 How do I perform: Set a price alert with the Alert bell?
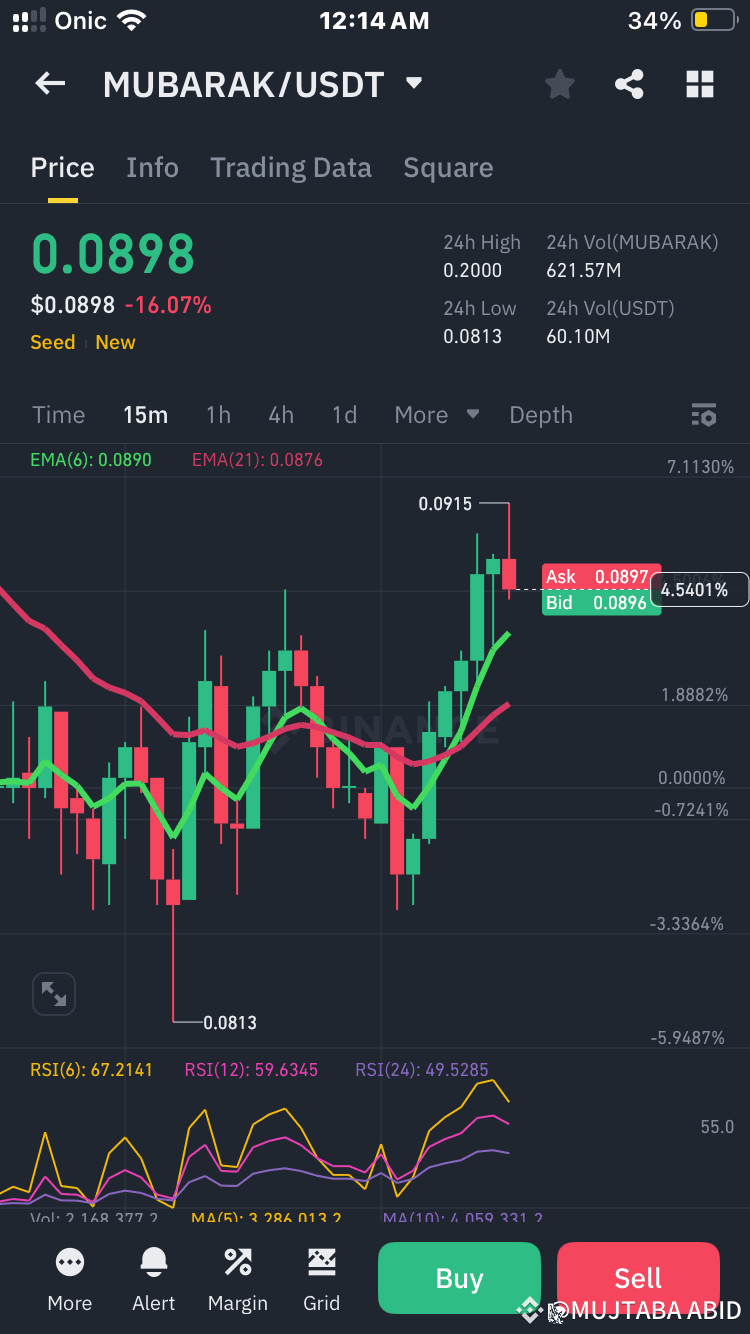click(x=153, y=1280)
